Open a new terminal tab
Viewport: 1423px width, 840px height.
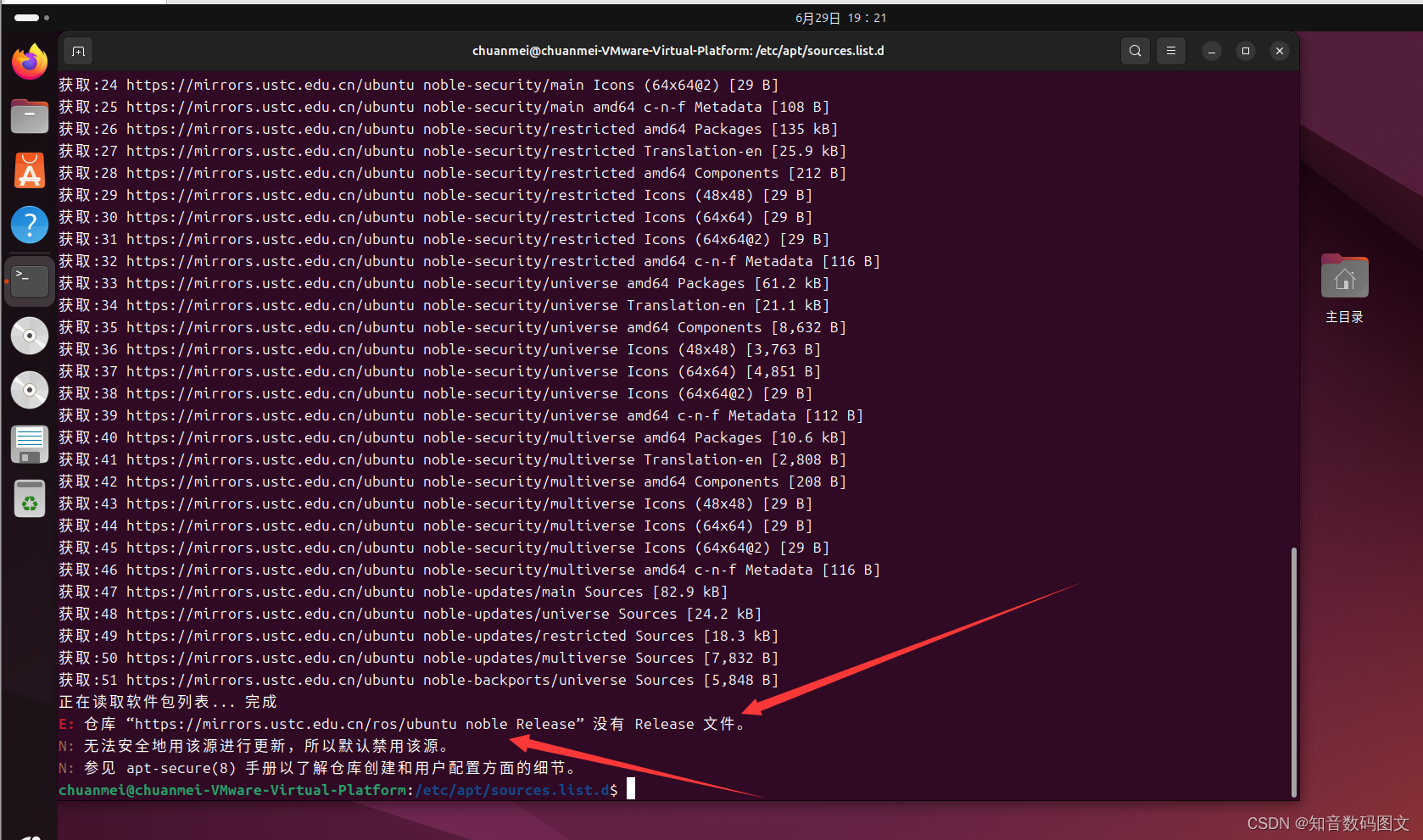77,51
